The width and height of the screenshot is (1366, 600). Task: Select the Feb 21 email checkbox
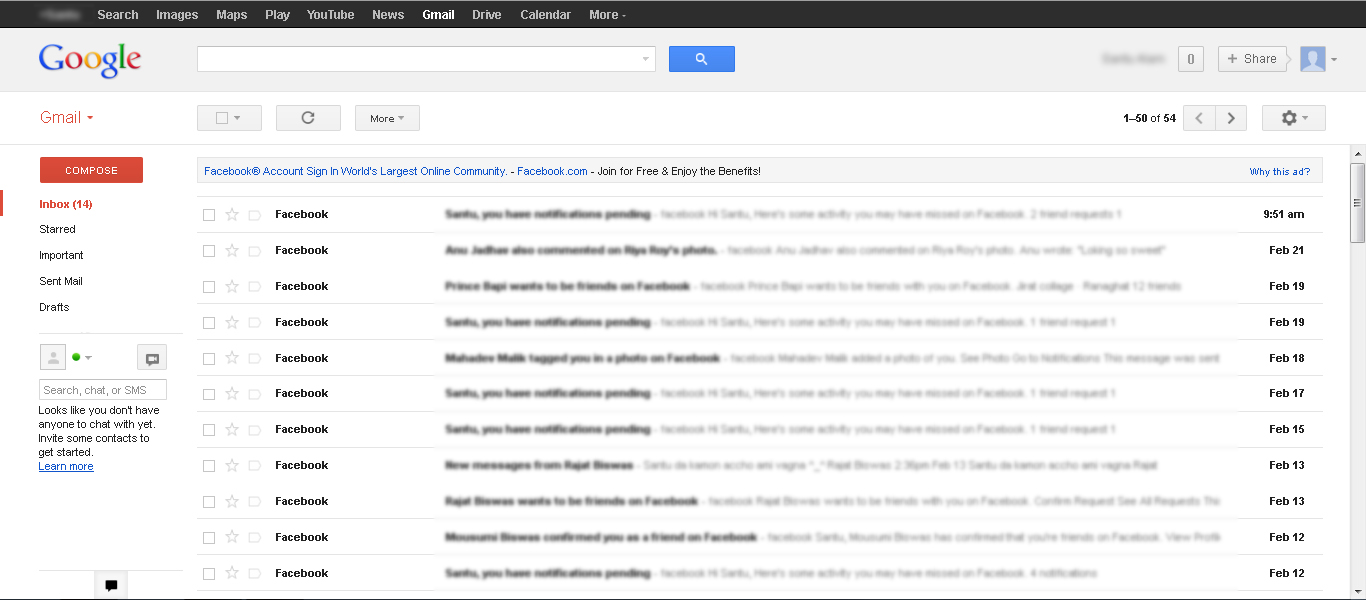click(x=209, y=251)
